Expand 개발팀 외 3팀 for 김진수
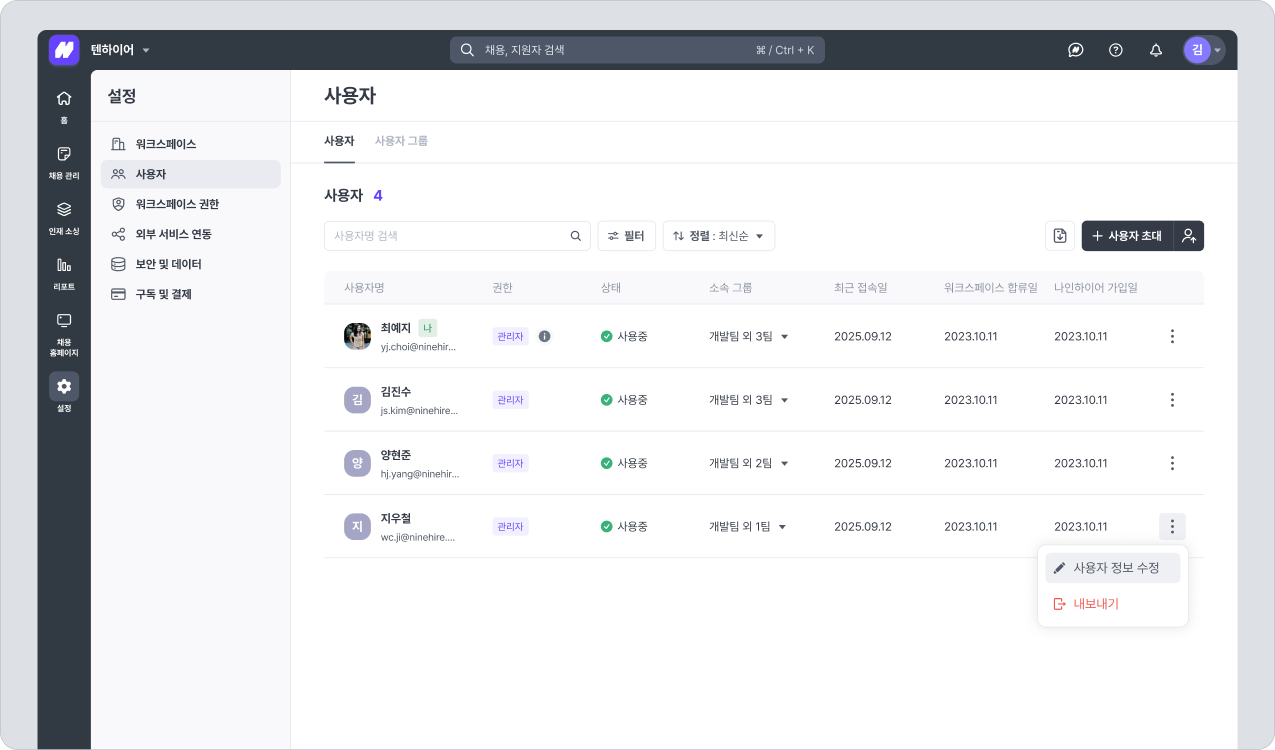Viewport: 1275px width, 750px height. (x=749, y=400)
